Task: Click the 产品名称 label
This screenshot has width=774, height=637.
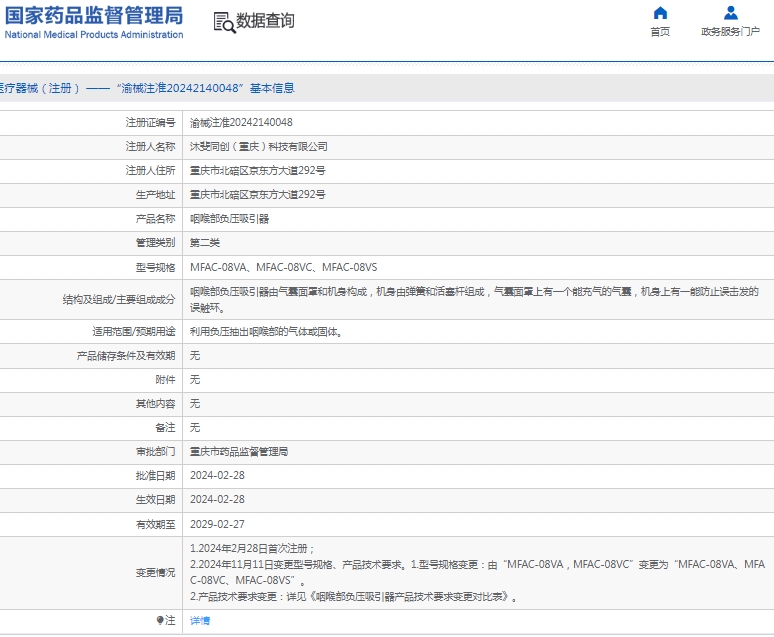Action: tap(155, 219)
